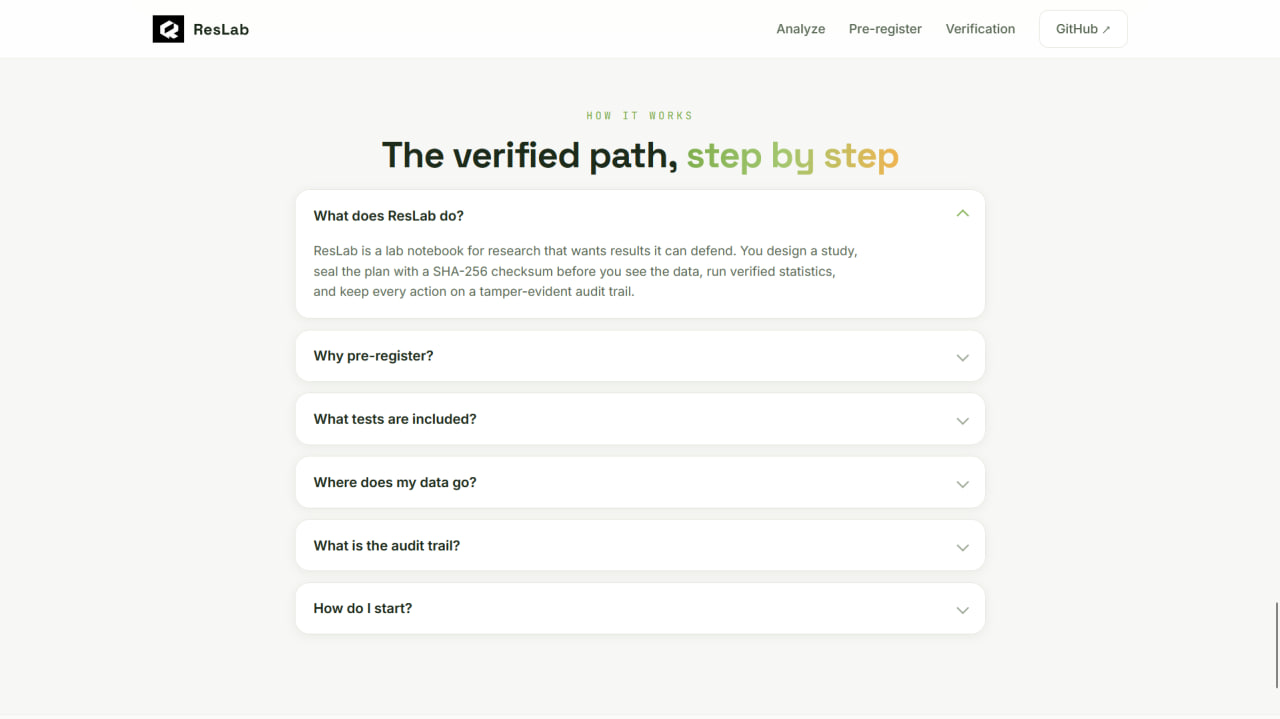The height and width of the screenshot is (719, 1280).
Task: Click the page vertical scrollbar thumb
Action: (1276, 645)
